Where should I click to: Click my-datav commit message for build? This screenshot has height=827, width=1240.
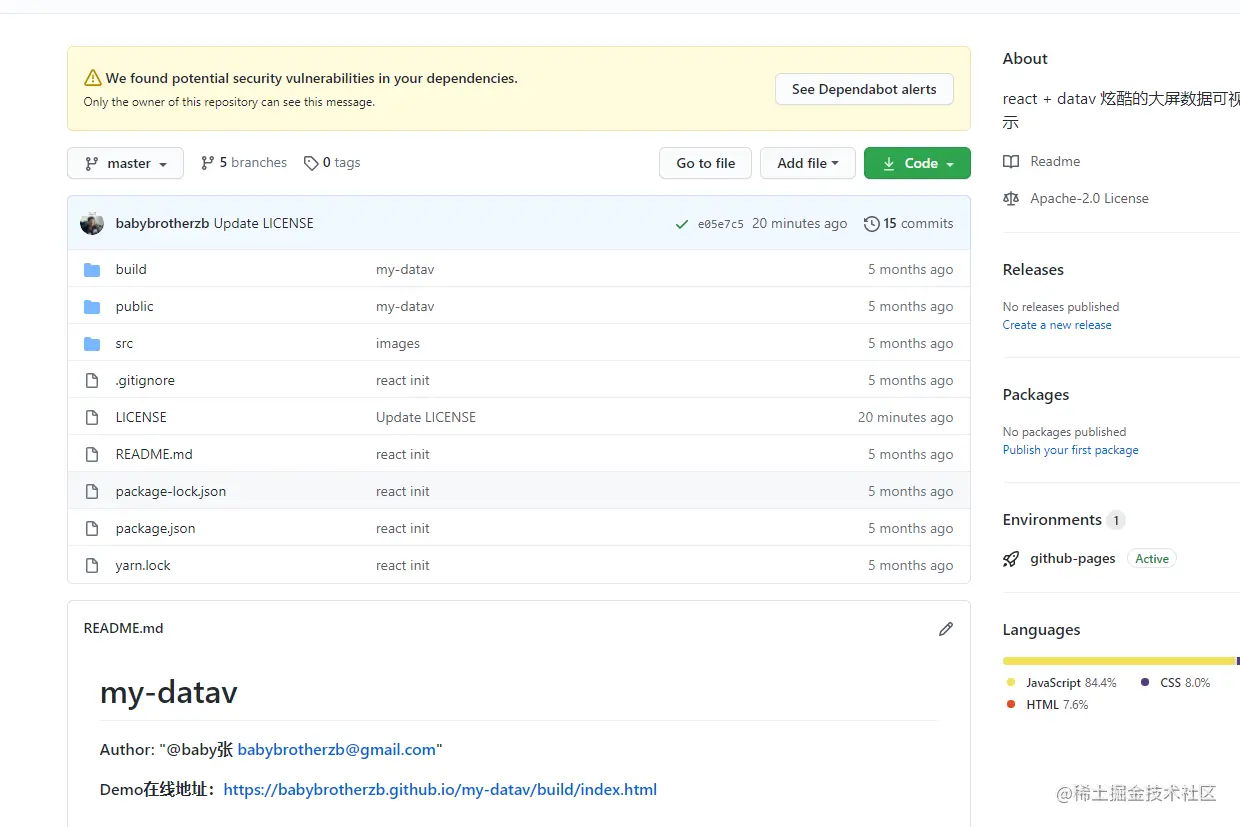tap(405, 269)
